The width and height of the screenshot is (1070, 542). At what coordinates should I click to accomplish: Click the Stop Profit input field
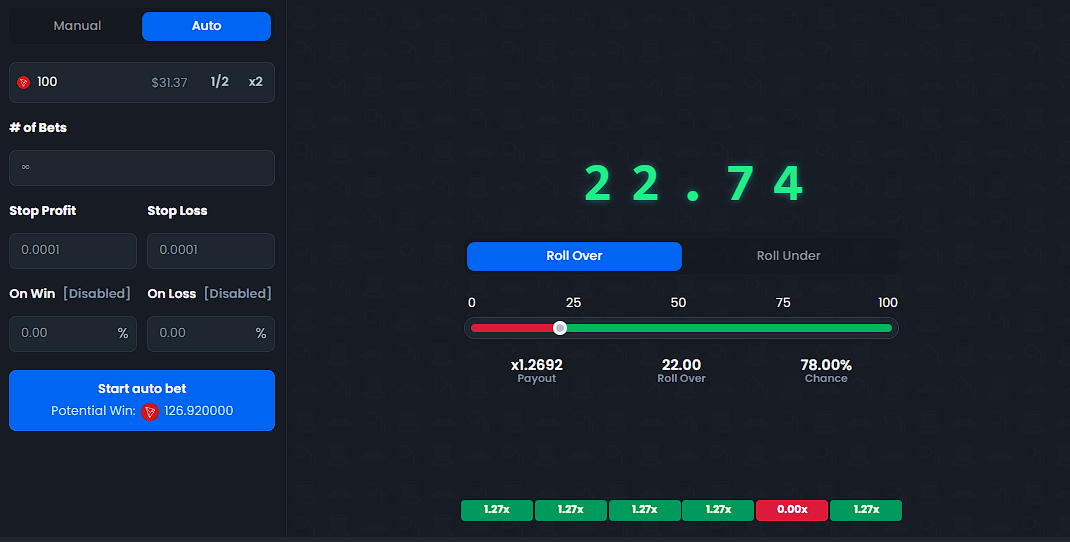point(73,251)
